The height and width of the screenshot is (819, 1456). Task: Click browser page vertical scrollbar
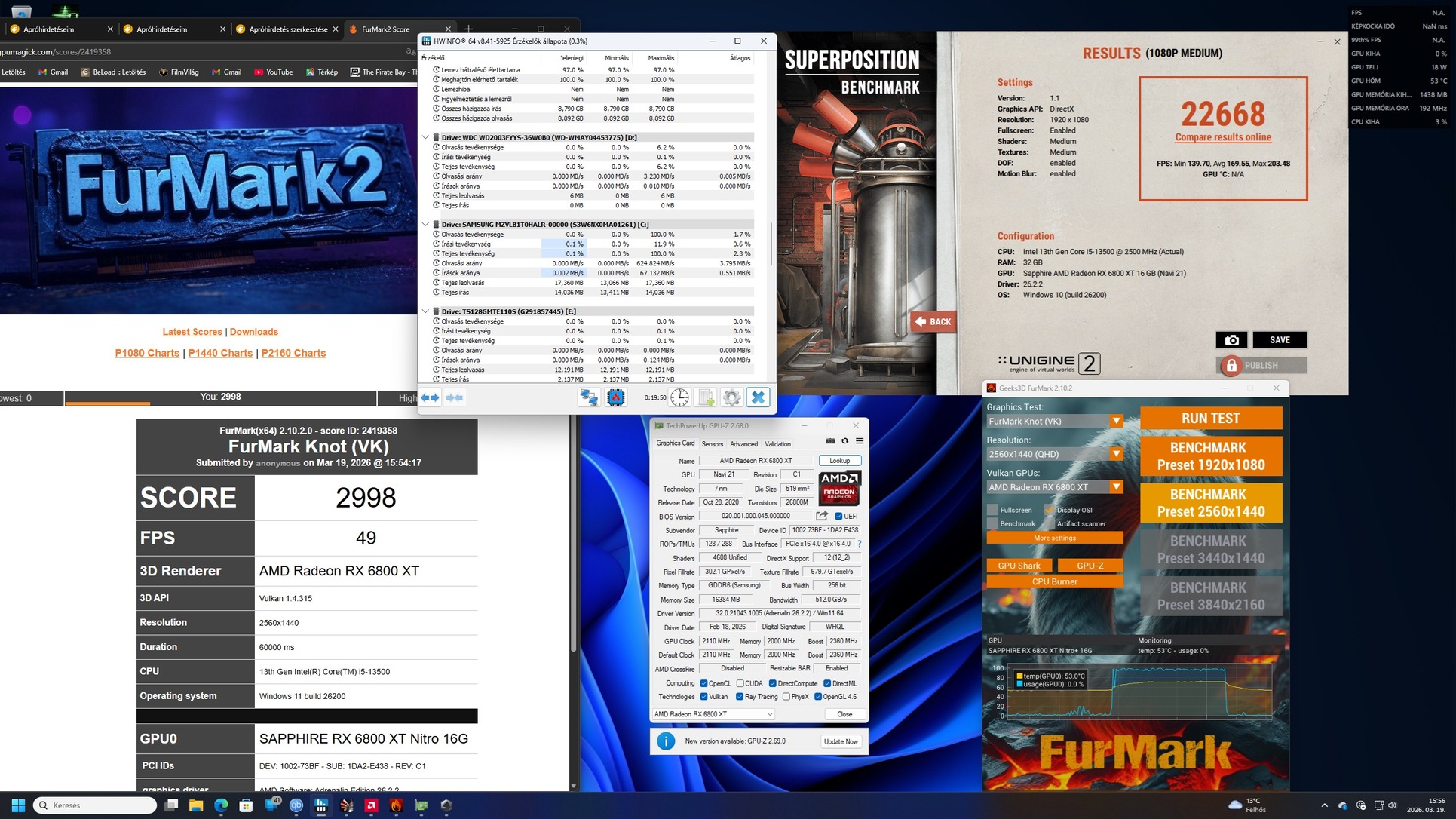[573, 528]
